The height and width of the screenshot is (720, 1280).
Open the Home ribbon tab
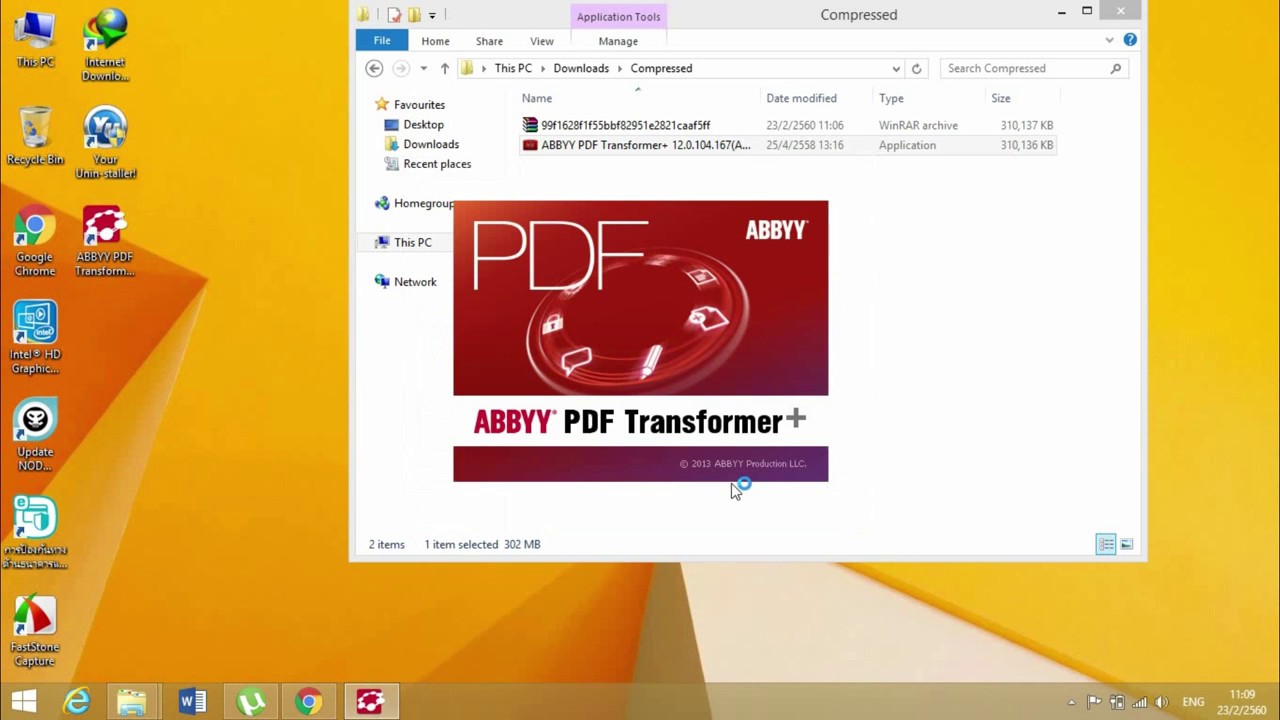435,41
